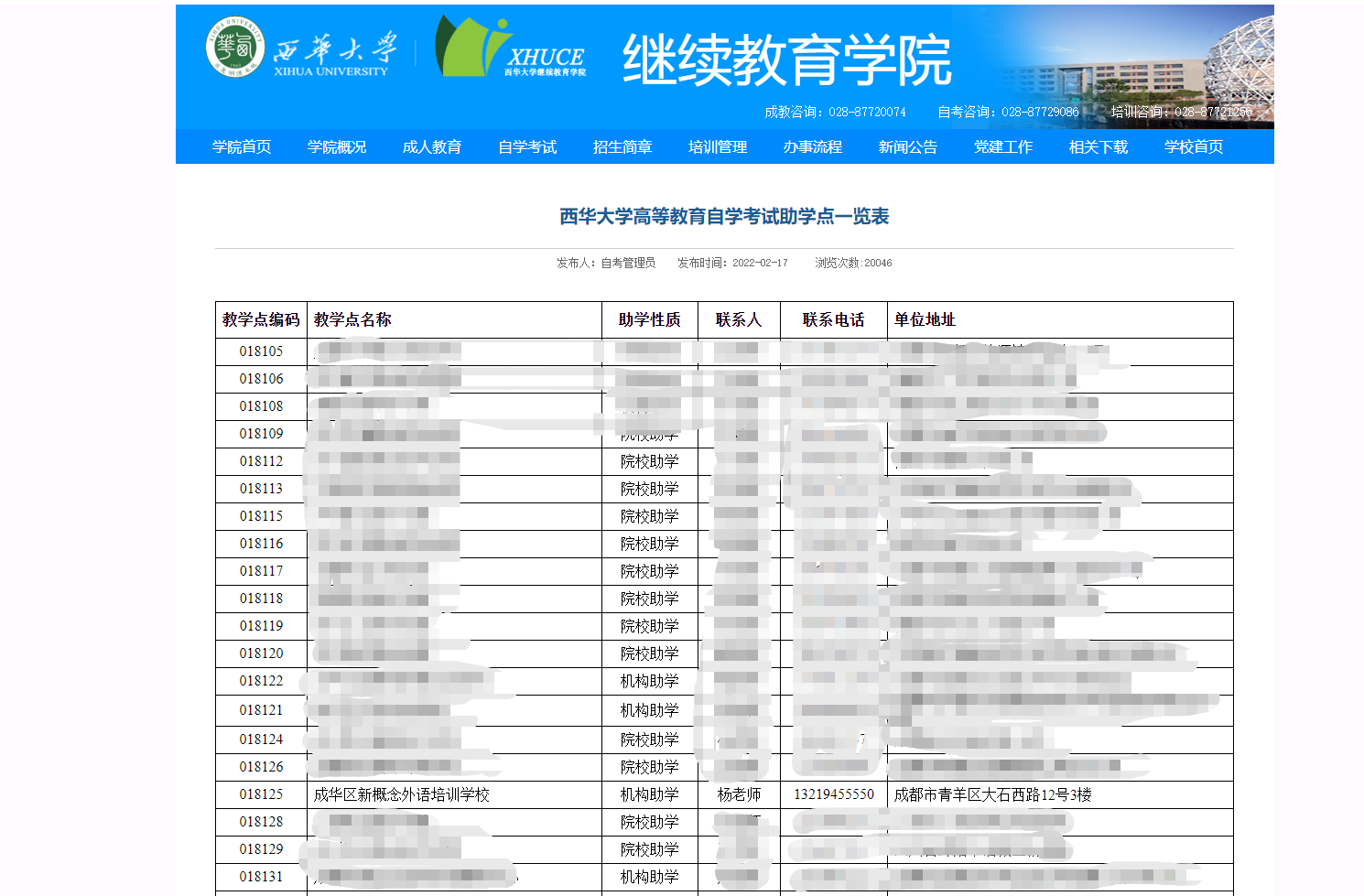Open the 新闻公告 section

point(908,146)
